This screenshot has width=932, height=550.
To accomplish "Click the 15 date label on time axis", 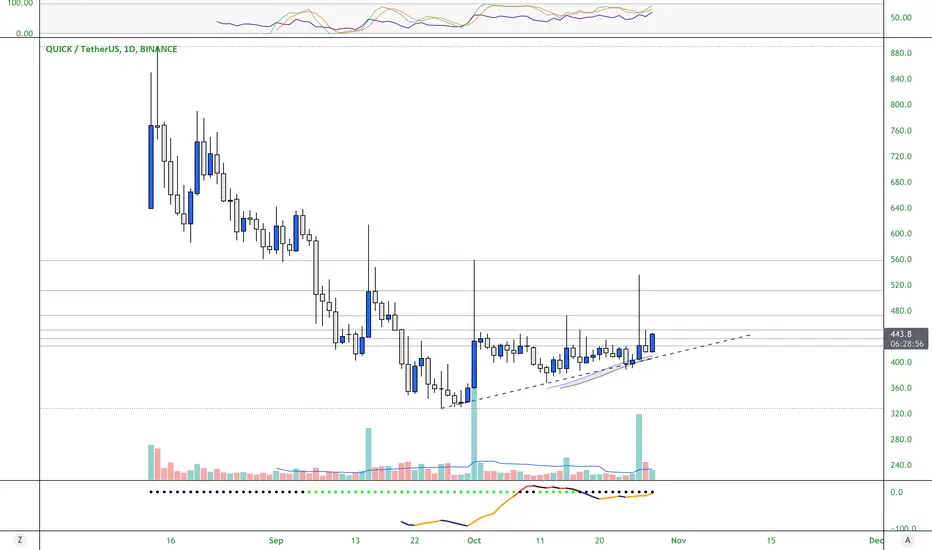I will click(x=771, y=540).
